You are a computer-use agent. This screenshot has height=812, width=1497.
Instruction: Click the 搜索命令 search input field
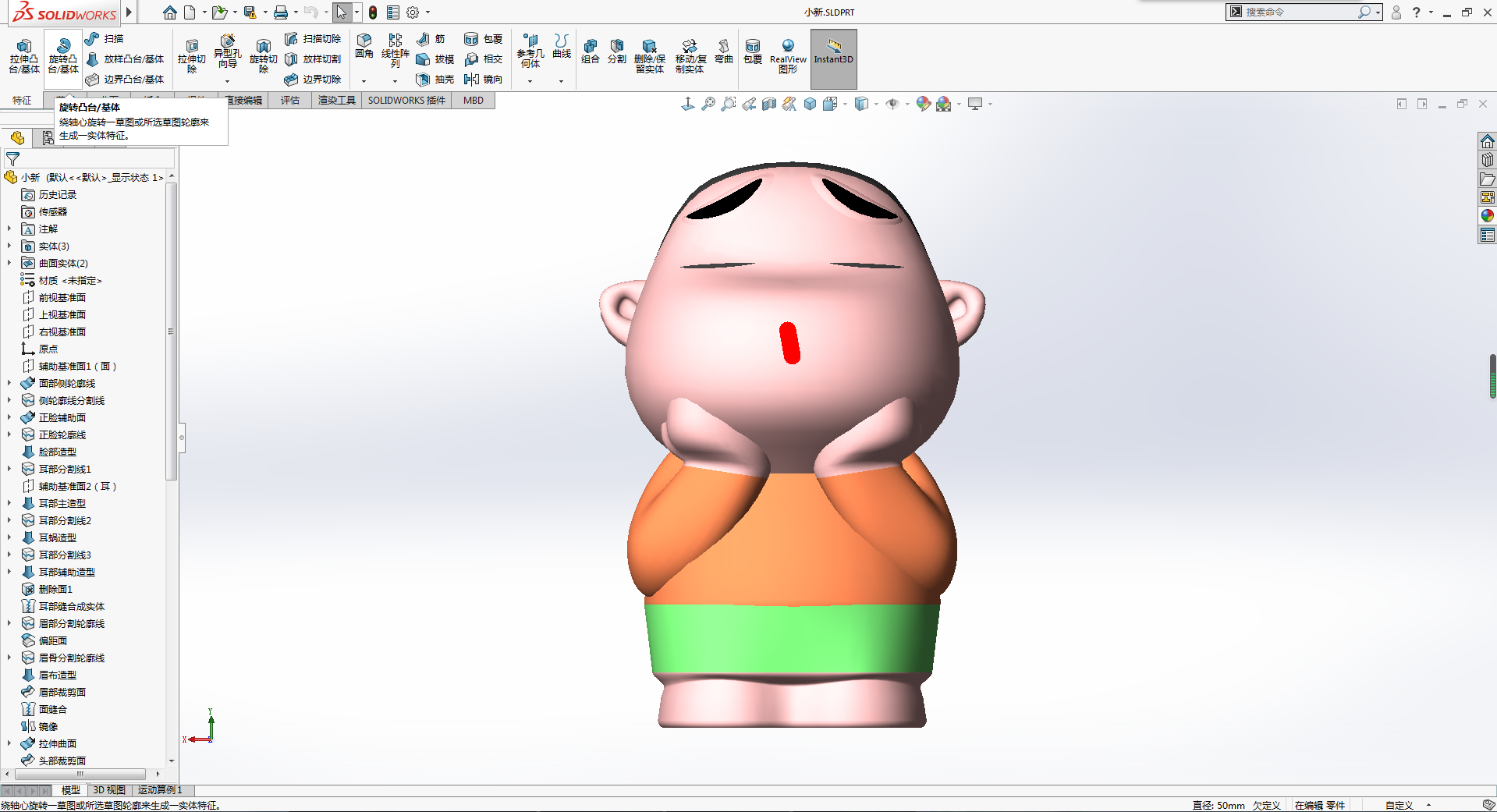point(1299,12)
